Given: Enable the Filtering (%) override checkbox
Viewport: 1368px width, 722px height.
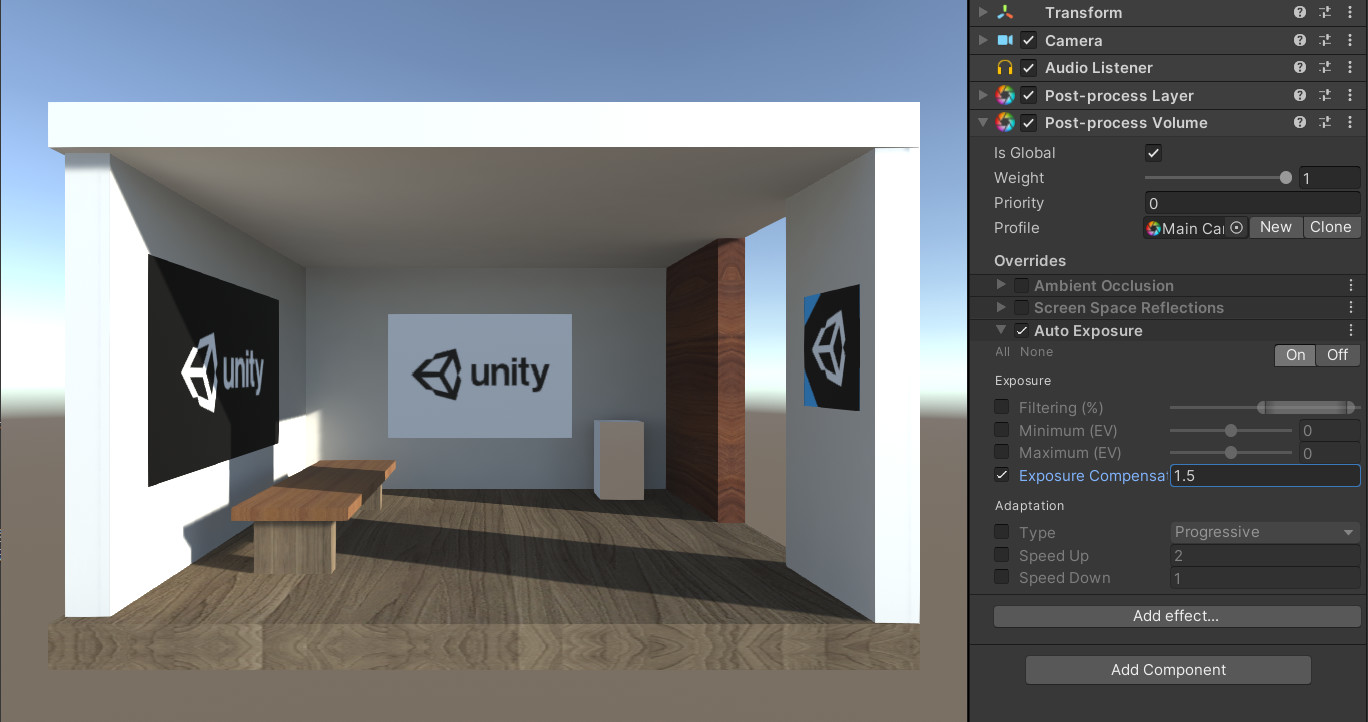Looking at the screenshot, I should point(1002,407).
